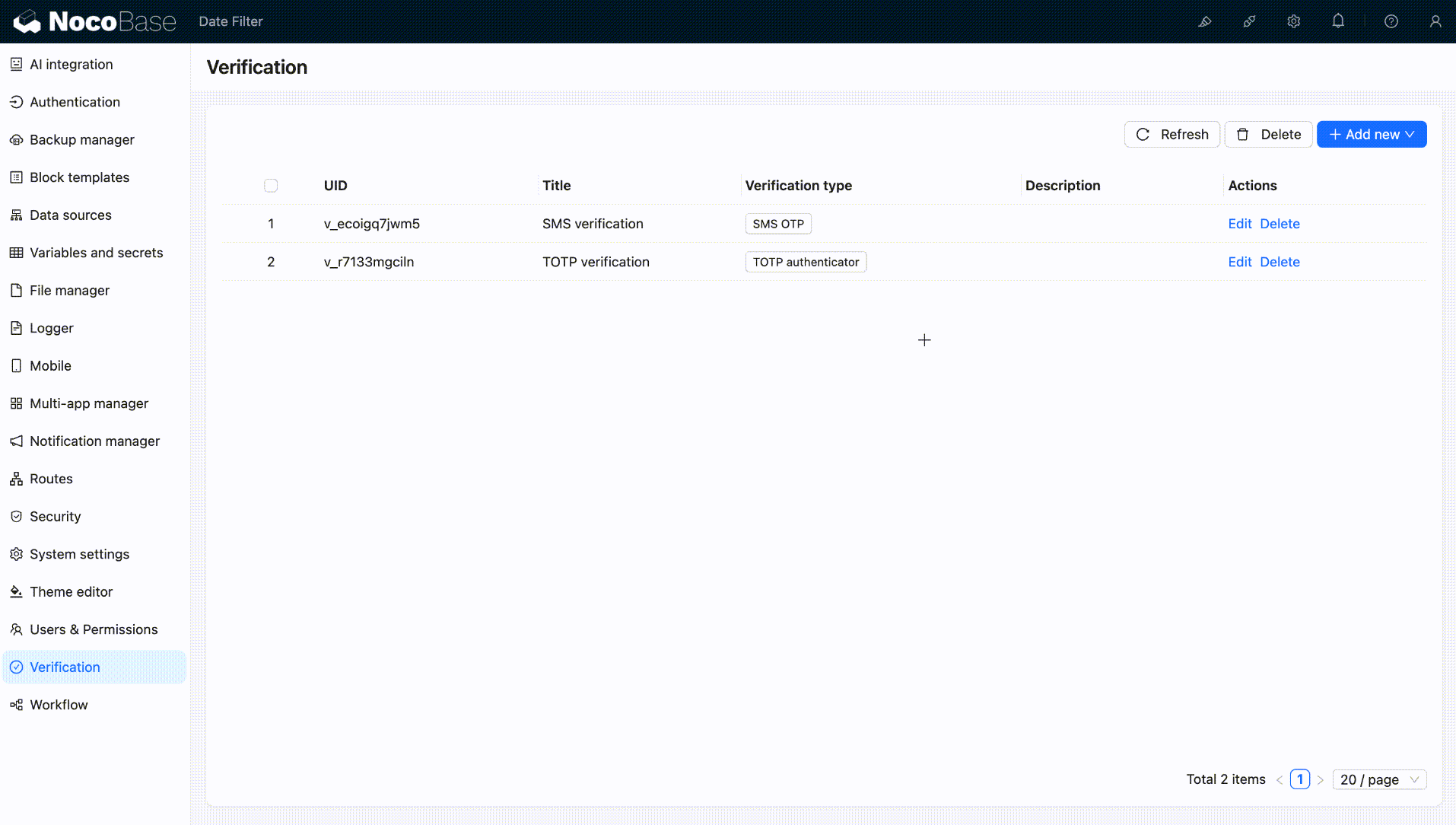
Task: Open the notifications bell
Action: [1339, 21]
